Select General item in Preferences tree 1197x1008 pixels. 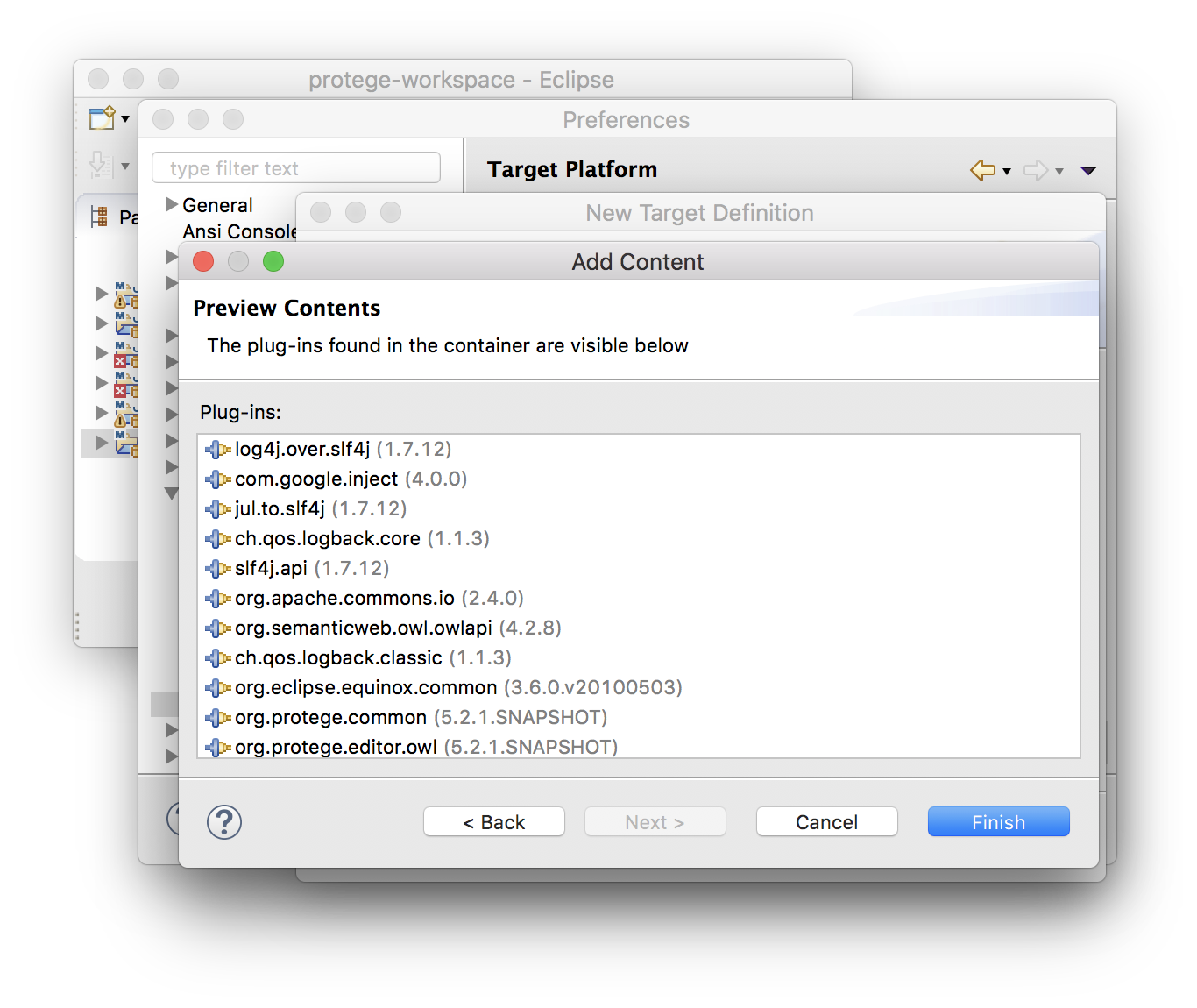pyautogui.click(x=217, y=205)
